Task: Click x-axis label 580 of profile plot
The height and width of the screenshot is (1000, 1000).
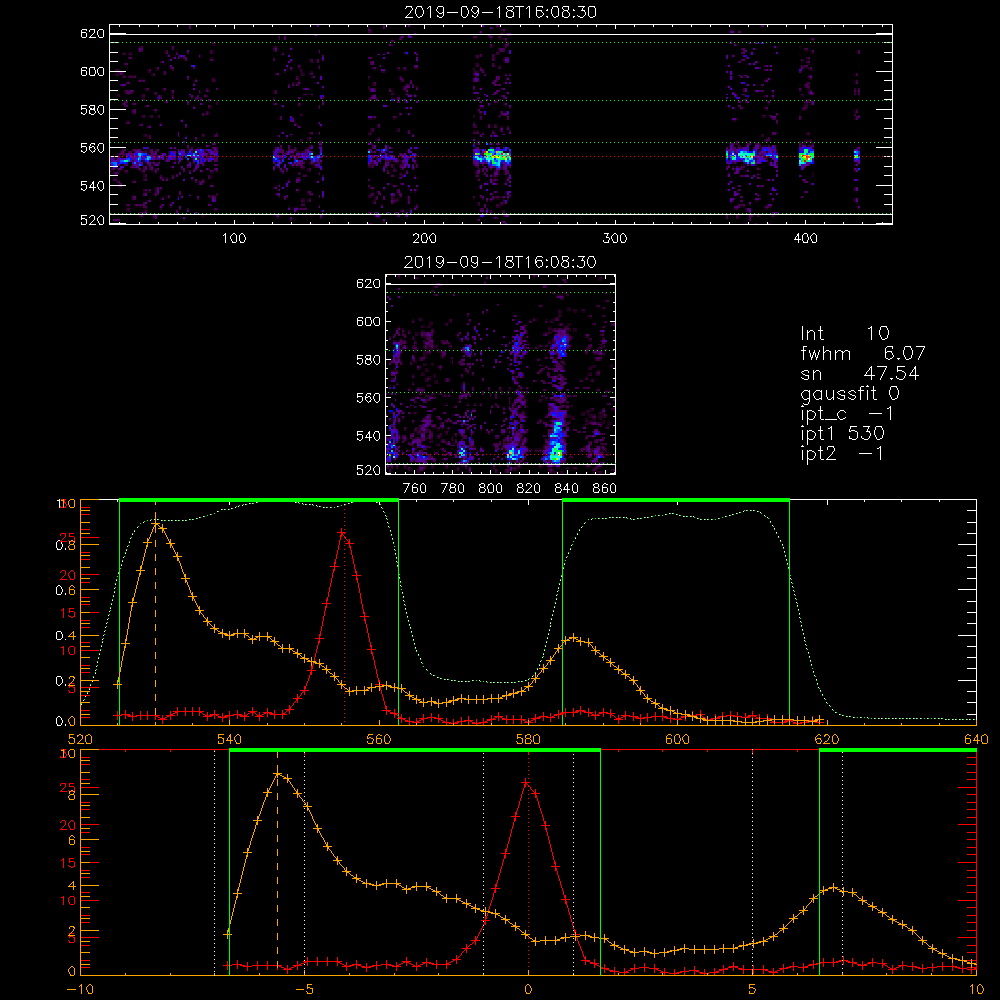Action: click(528, 740)
